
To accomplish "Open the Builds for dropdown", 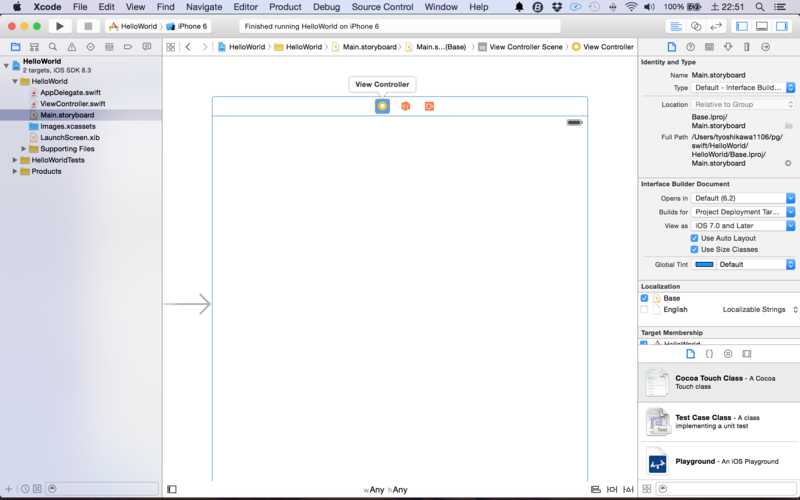I will pyautogui.click(x=743, y=212).
